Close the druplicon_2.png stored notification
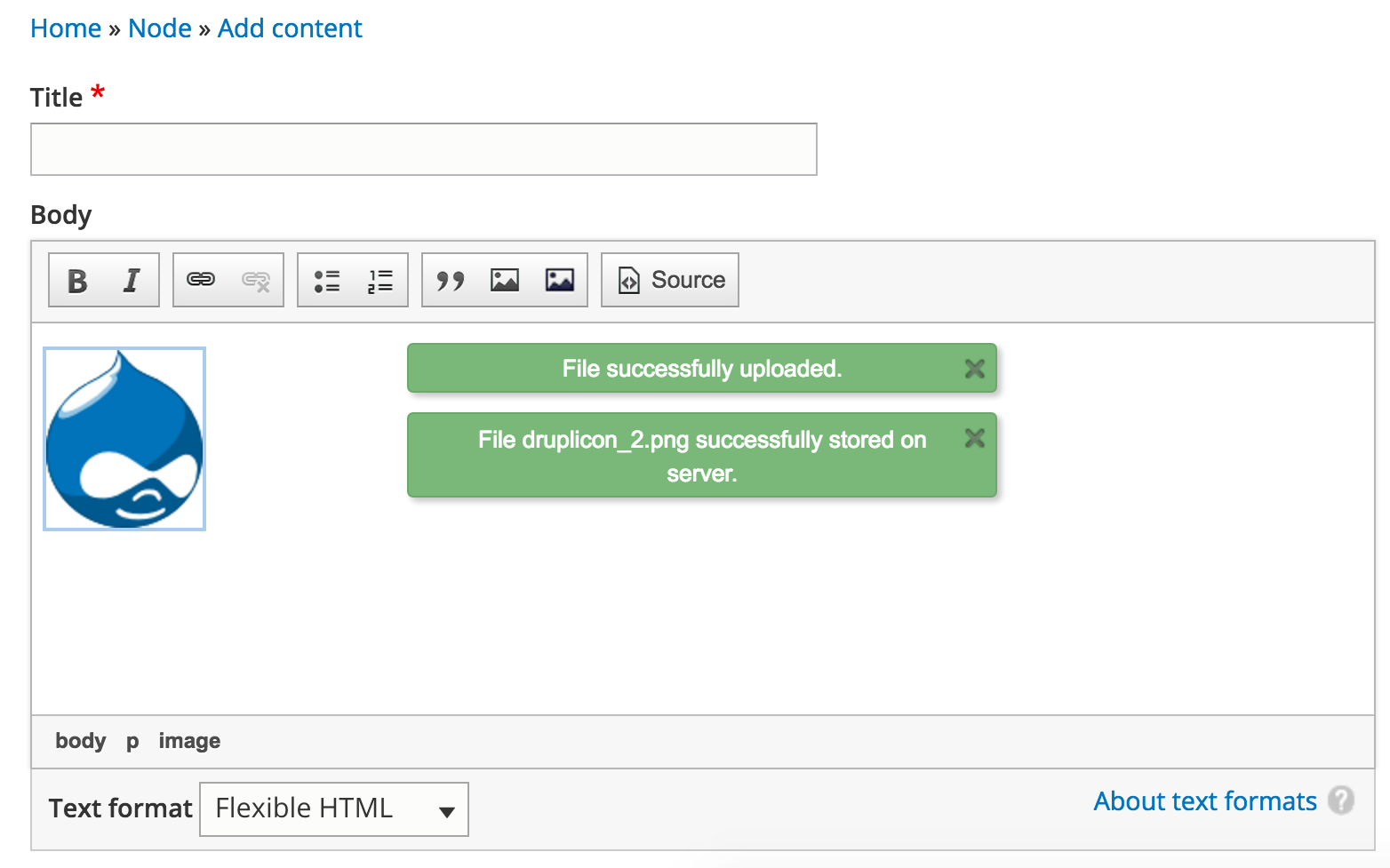The width and height of the screenshot is (1390, 868). point(974,438)
